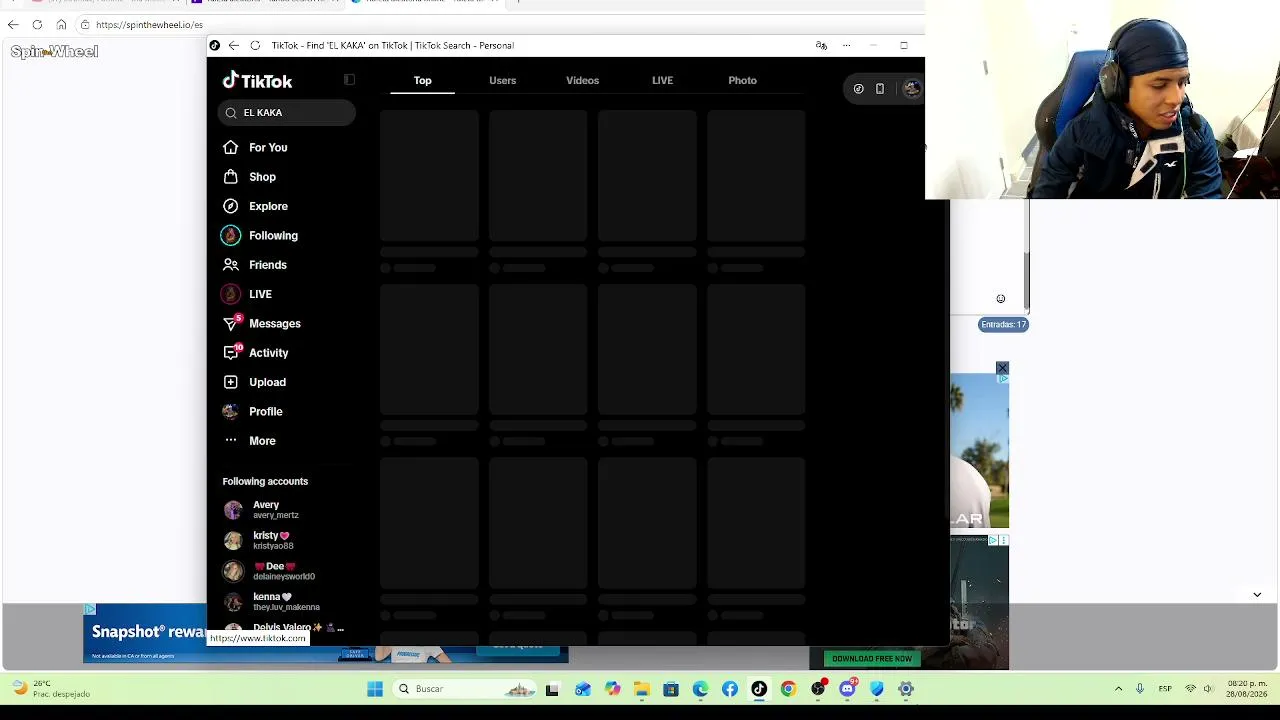This screenshot has height=720, width=1280.
Task: Click the coin icon in TikTok header
Action: 858,89
